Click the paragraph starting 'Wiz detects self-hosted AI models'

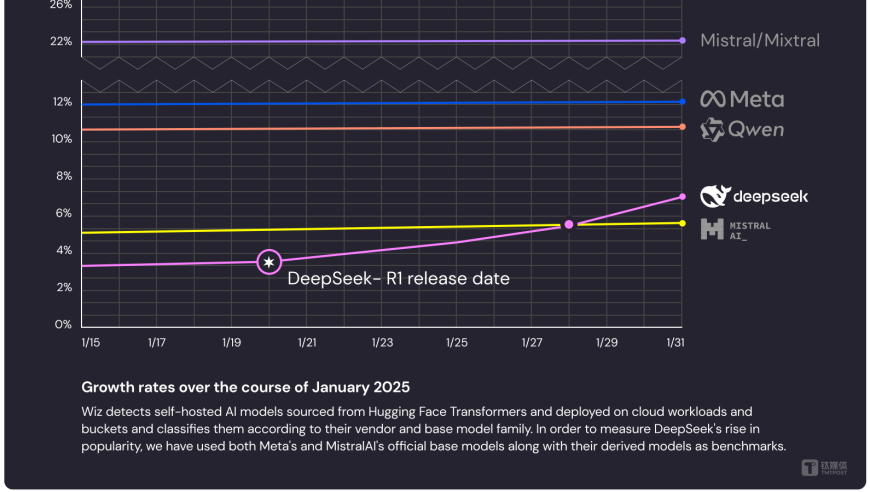click(433, 429)
